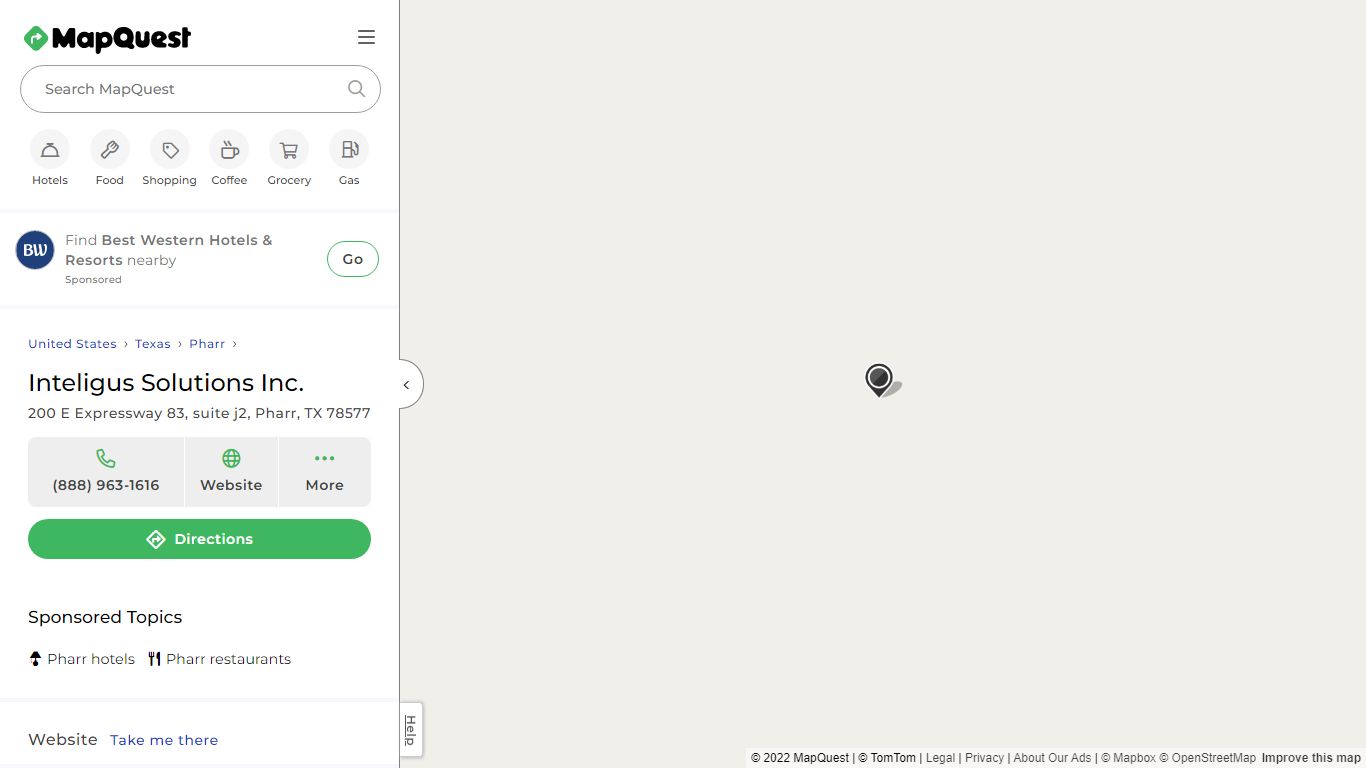The image size is (1366, 768).
Task: Open the United States breadcrumb
Action: pyautogui.click(x=72, y=344)
